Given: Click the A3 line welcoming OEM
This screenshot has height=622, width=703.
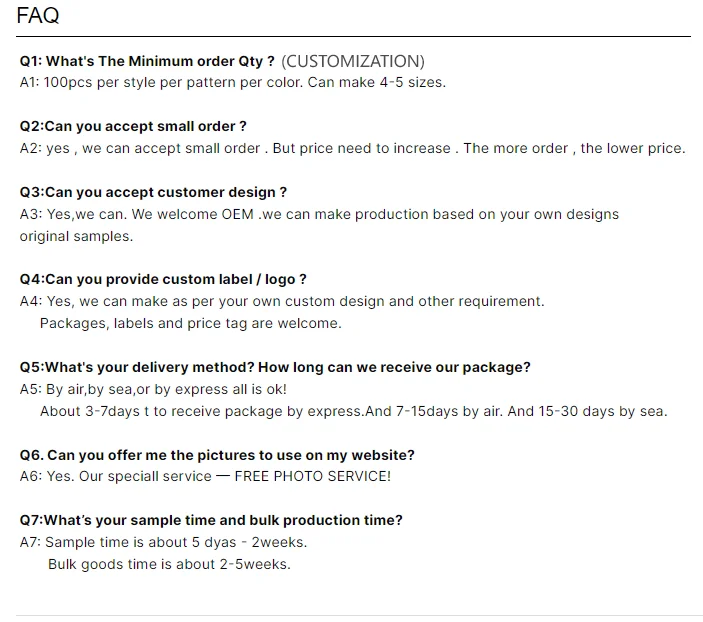Looking at the screenshot, I should (x=319, y=214).
